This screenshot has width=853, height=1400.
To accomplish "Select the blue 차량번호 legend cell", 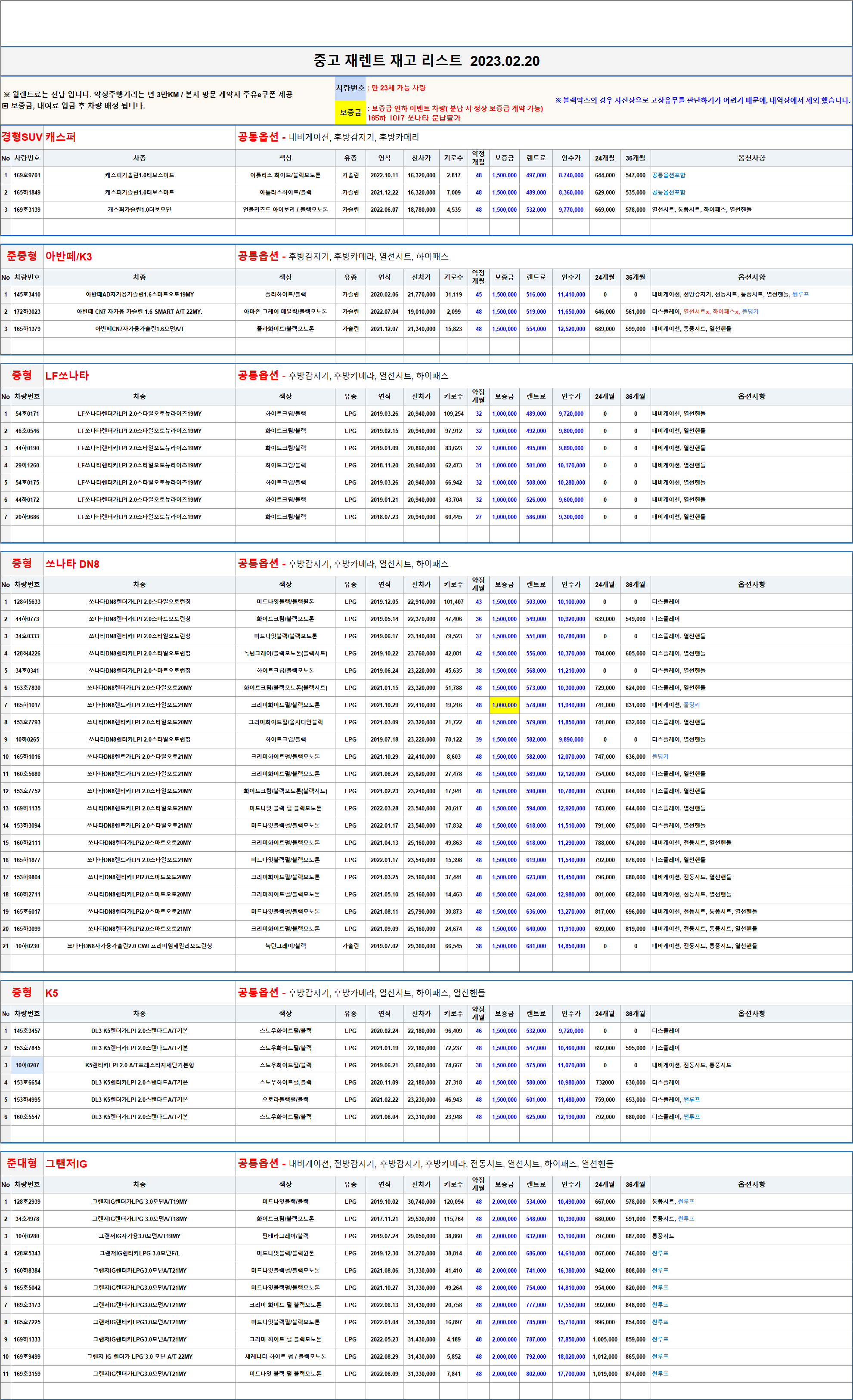I will coord(350,88).
